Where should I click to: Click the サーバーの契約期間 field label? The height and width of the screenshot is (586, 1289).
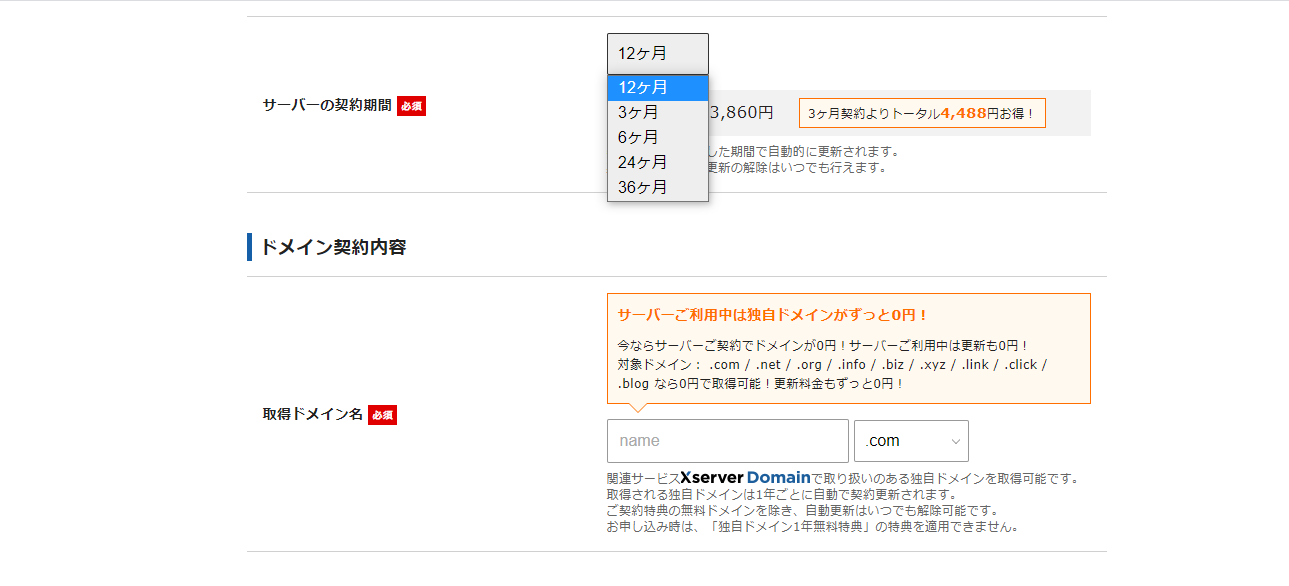(327, 105)
